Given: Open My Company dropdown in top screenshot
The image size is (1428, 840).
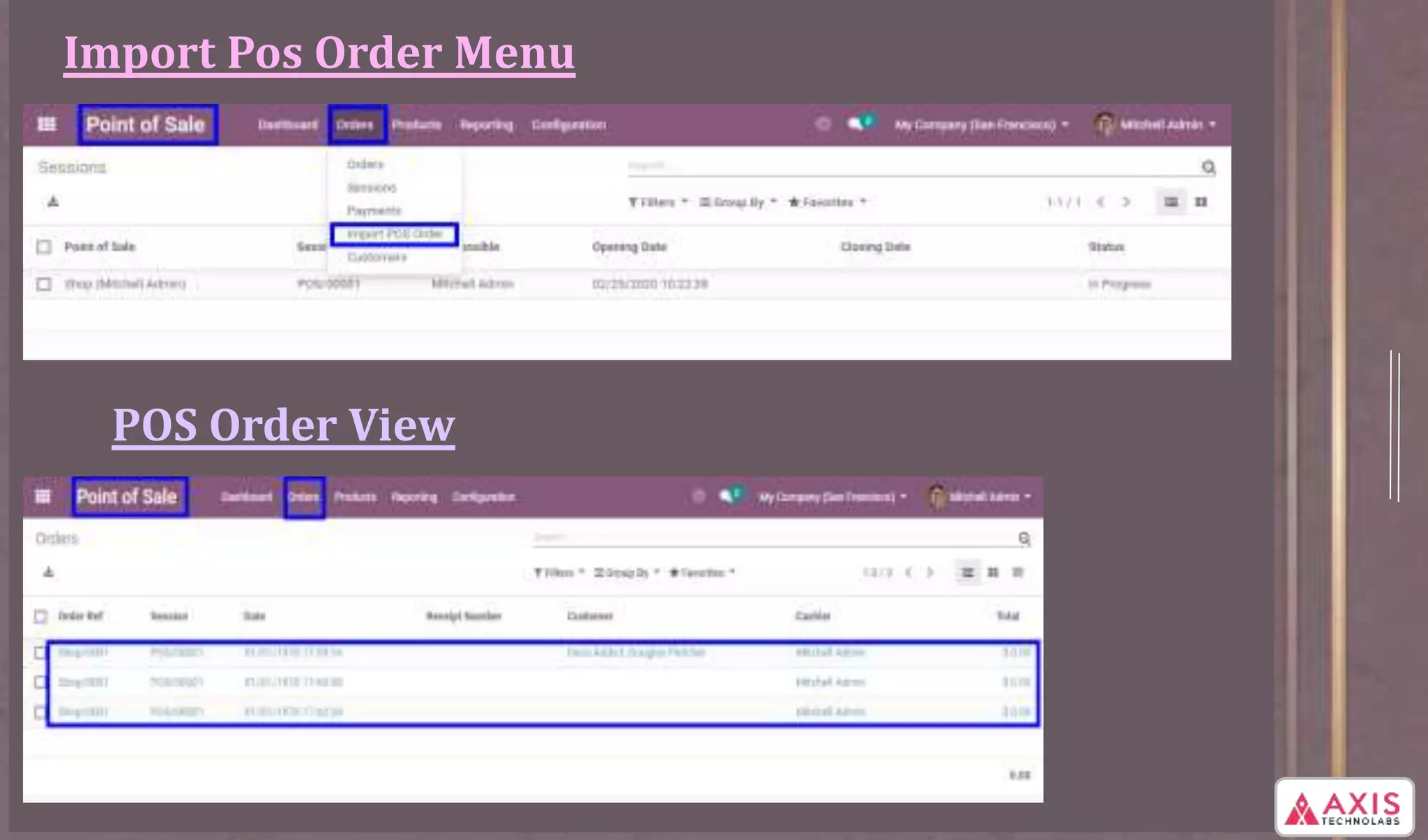Looking at the screenshot, I should (x=981, y=125).
